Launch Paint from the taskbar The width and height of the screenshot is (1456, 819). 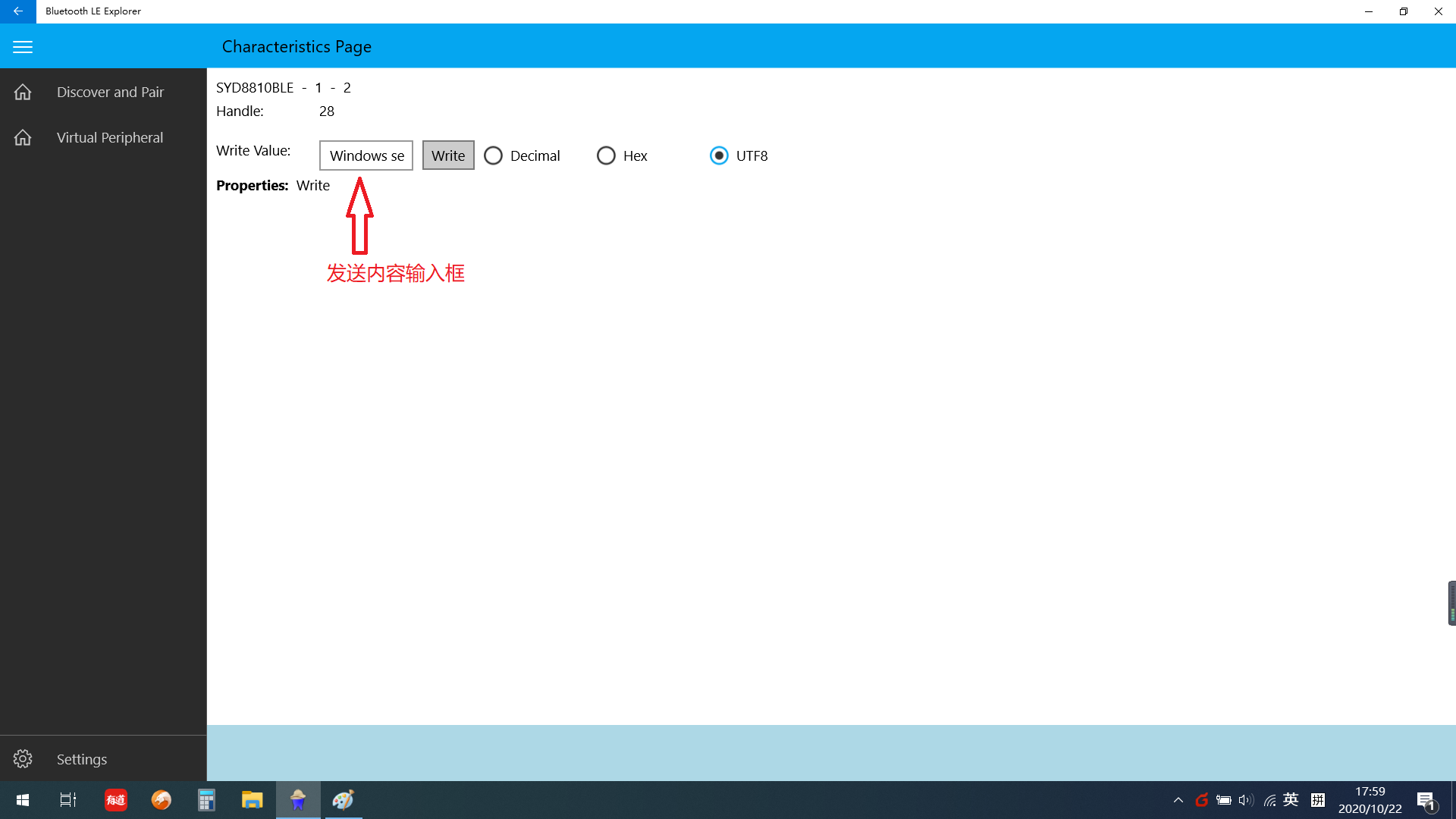(343, 800)
